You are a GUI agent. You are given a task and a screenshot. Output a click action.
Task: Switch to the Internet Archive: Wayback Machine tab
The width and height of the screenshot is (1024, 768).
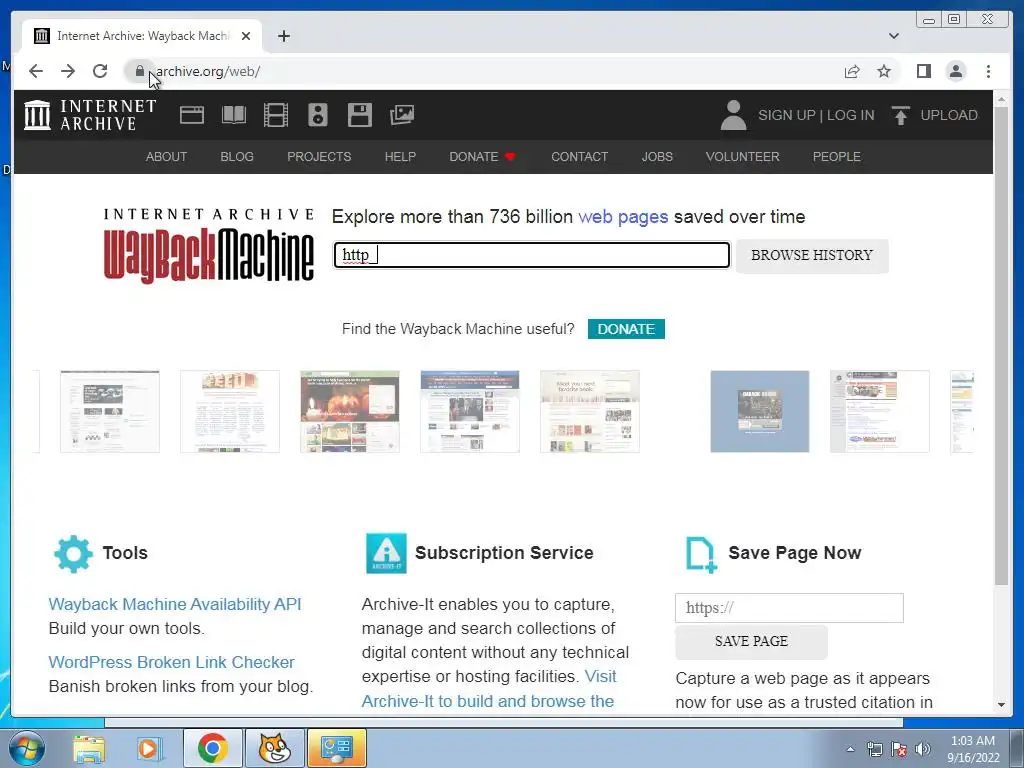142,36
